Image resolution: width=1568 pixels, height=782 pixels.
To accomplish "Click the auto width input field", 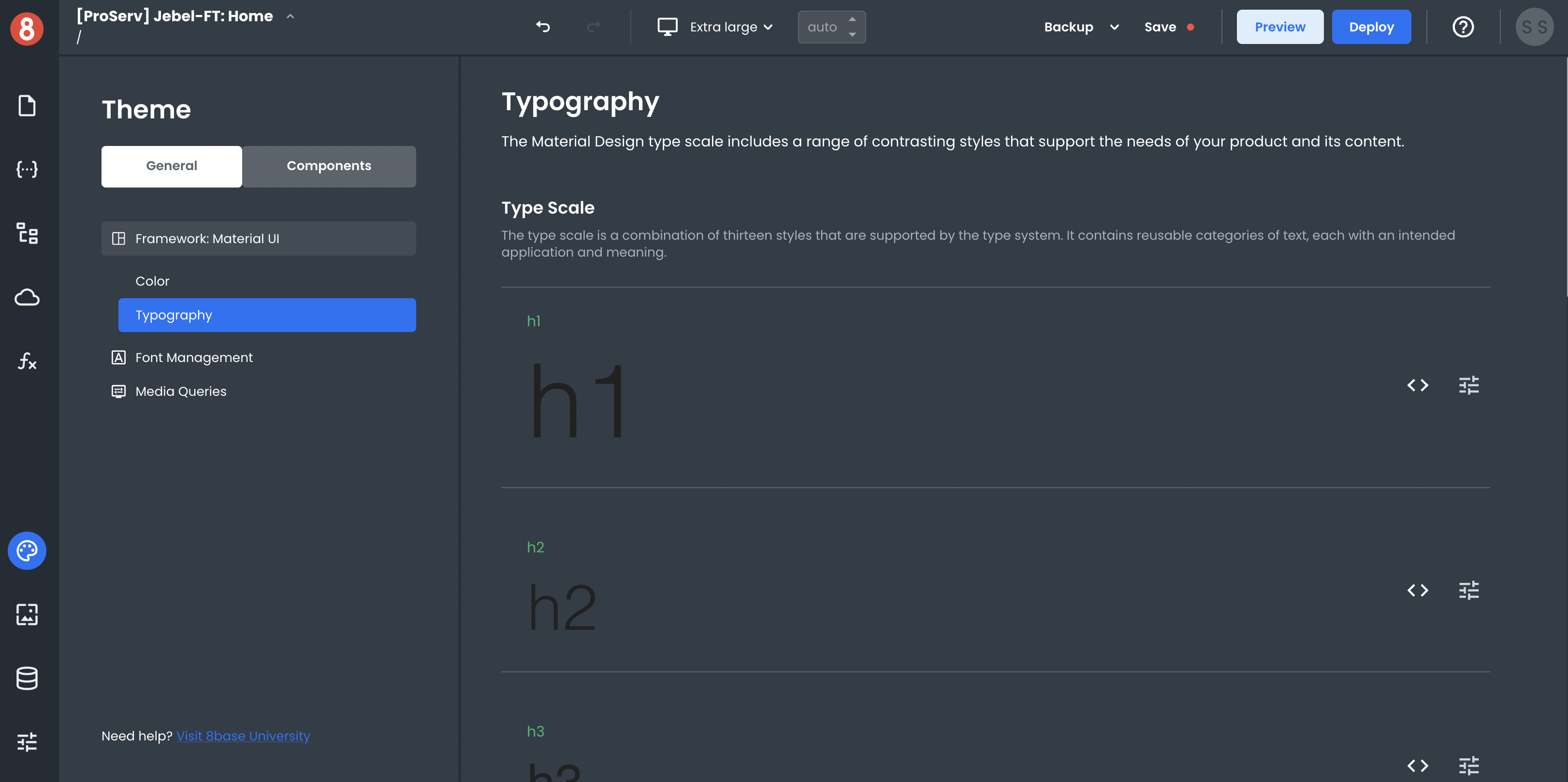I will pyautogui.click(x=822, y=27).
